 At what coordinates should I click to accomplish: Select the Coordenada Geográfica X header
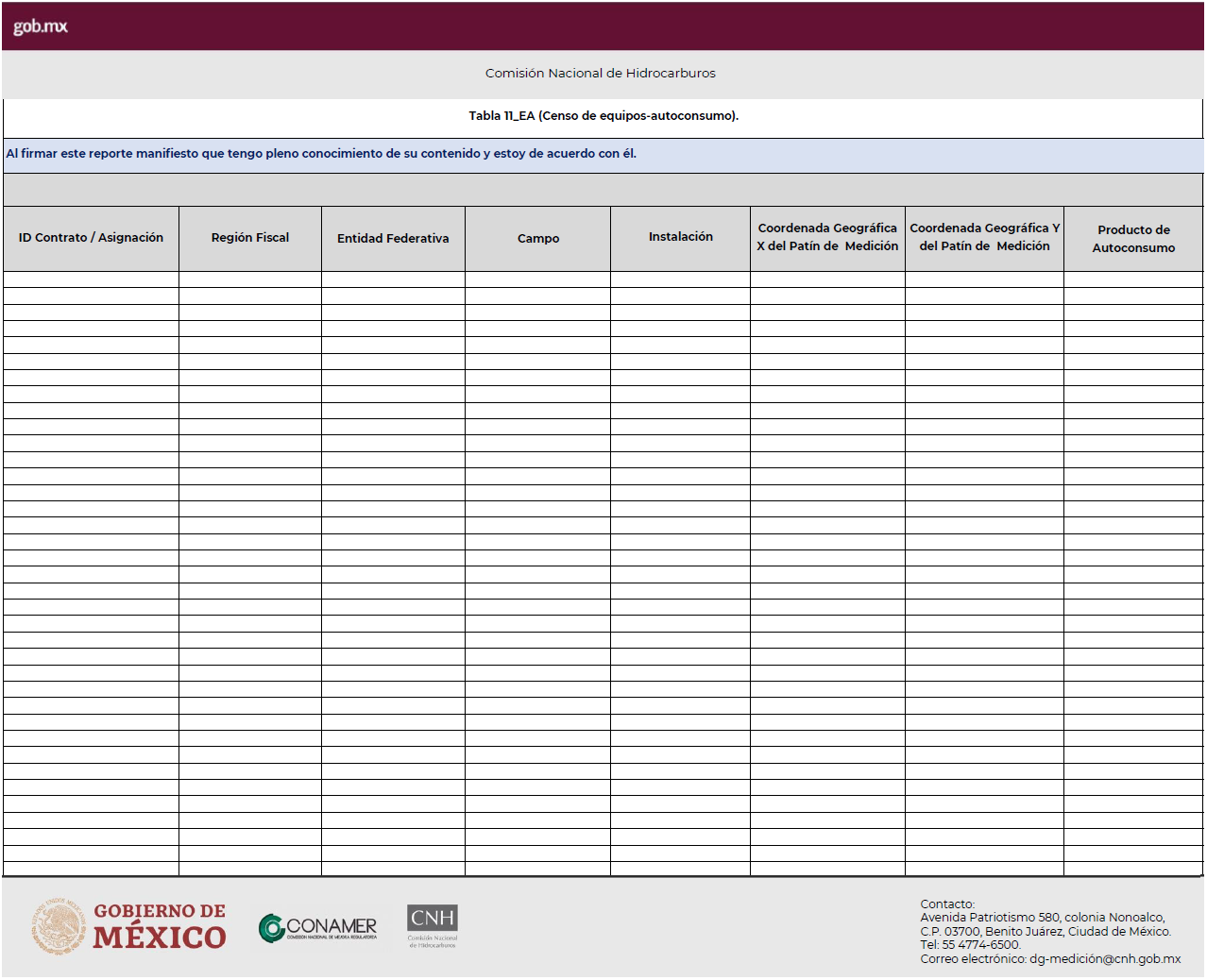(x=826, y=238)
